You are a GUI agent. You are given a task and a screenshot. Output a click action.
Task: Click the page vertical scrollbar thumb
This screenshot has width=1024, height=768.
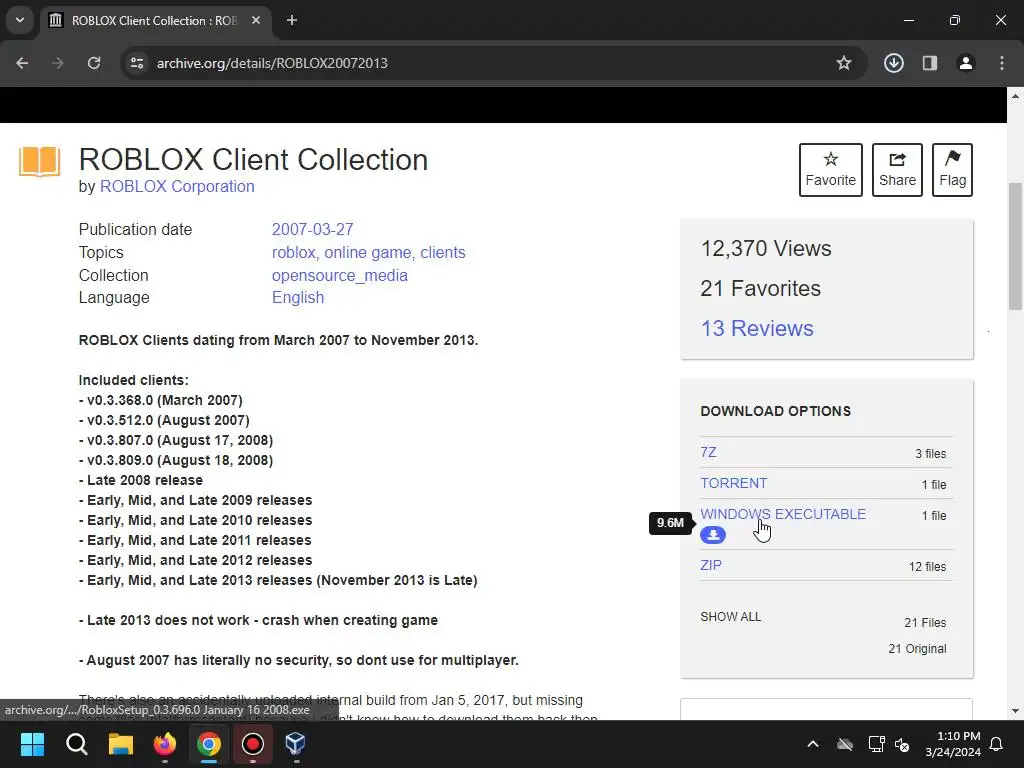tap(1015, 246)
